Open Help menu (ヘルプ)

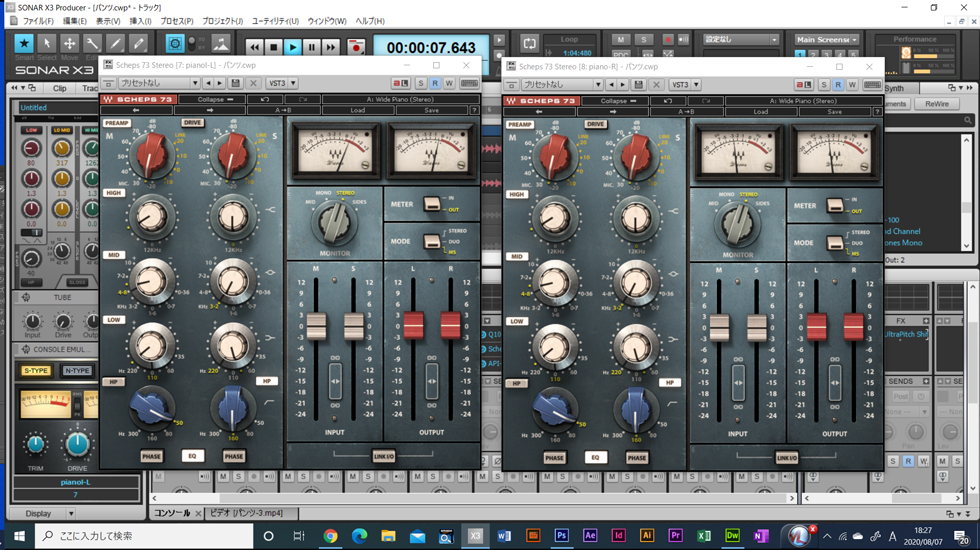tap(370, 21)
